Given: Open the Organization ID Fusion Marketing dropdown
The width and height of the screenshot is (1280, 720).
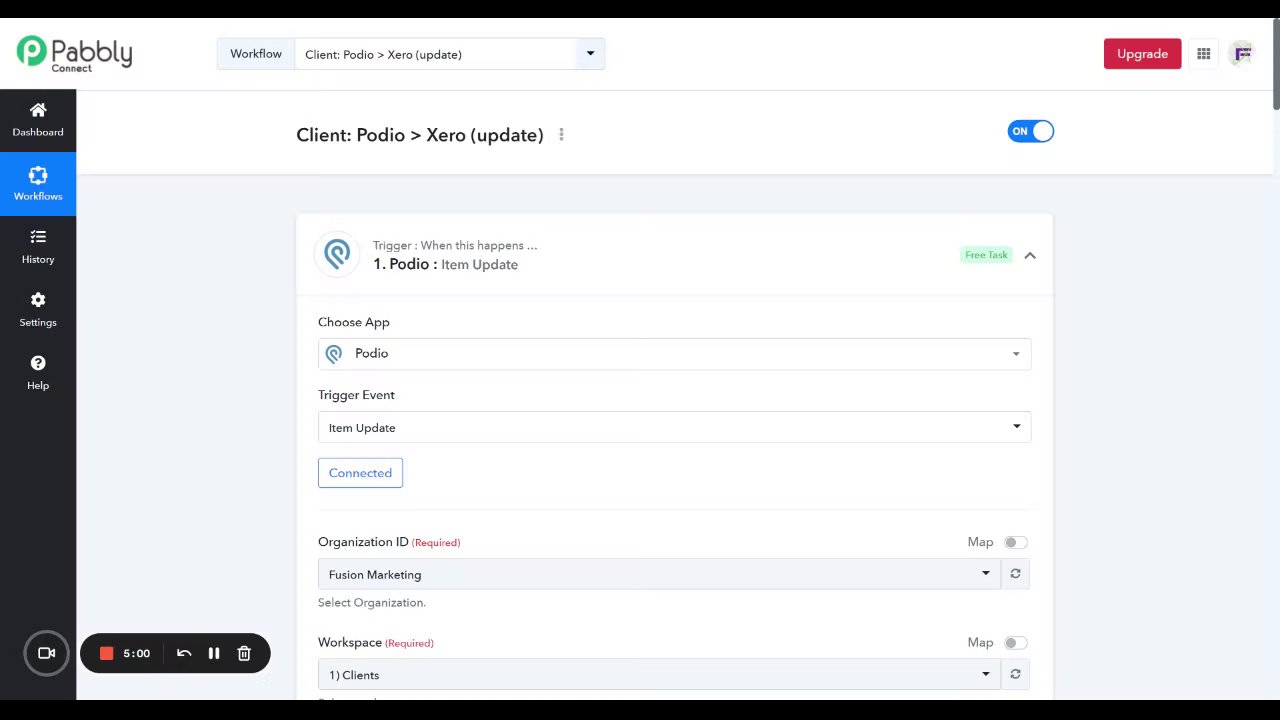Looking at the screenshot, I should tap(659, 574).
